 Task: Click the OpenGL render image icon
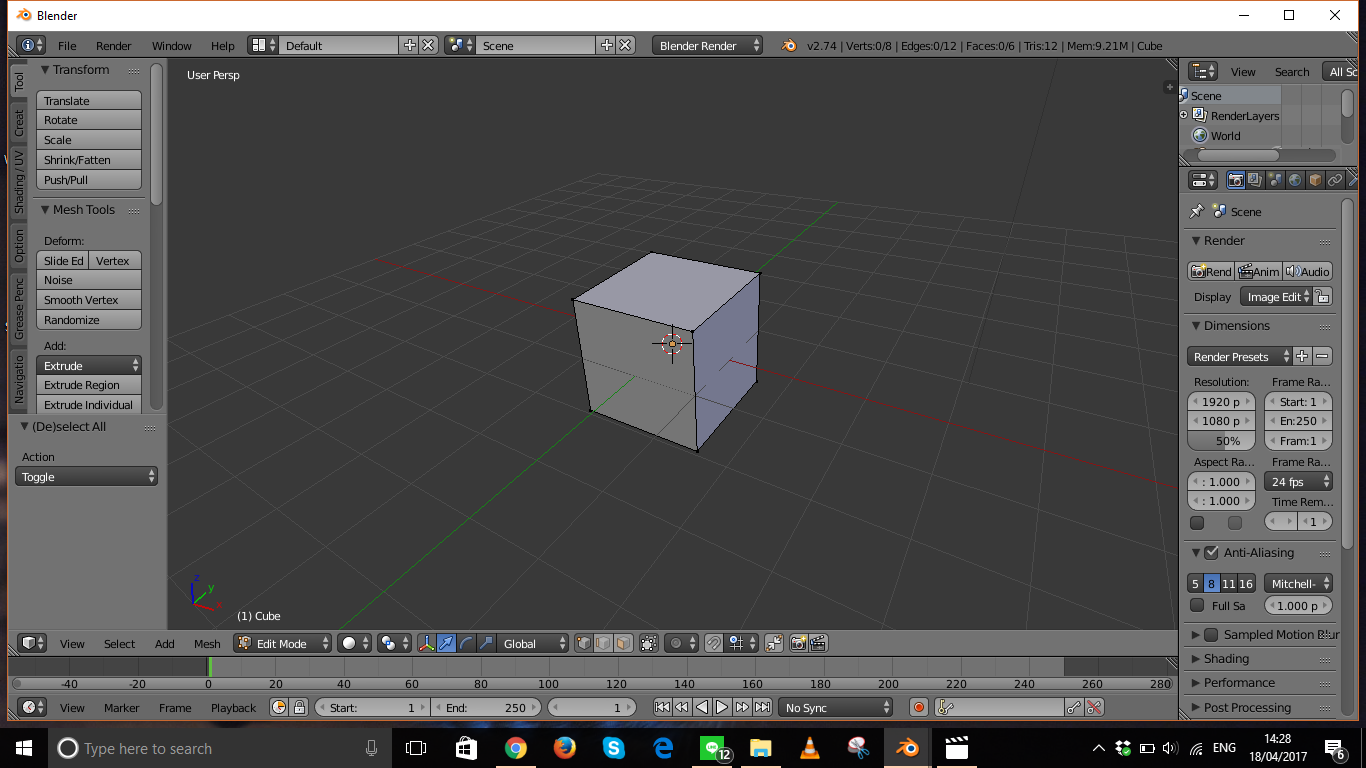pyautogui.click(x=799, y=643)
